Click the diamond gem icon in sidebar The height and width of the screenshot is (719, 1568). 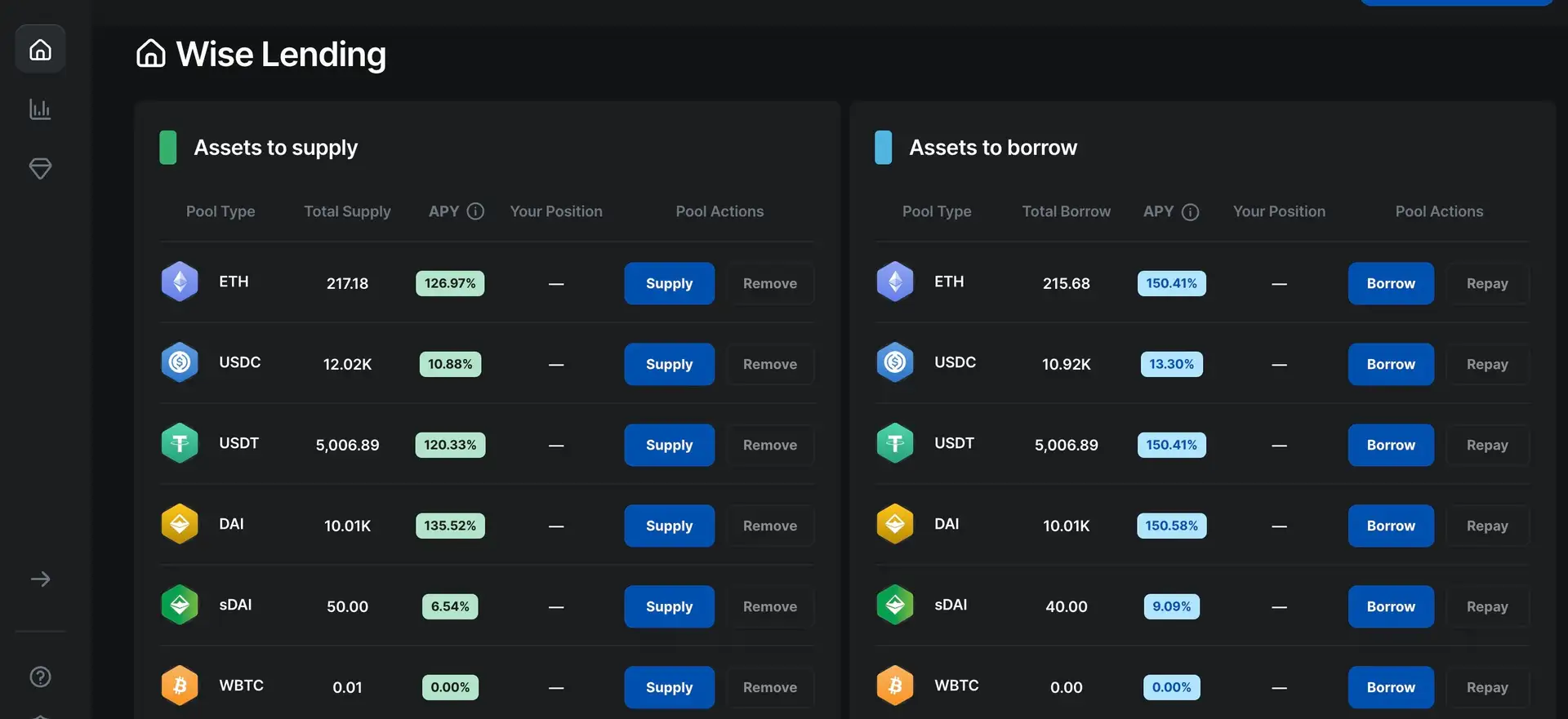40,169
